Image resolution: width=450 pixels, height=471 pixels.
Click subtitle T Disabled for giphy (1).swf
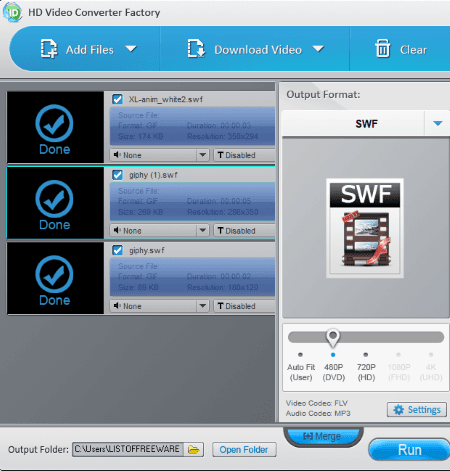[244, 230]
